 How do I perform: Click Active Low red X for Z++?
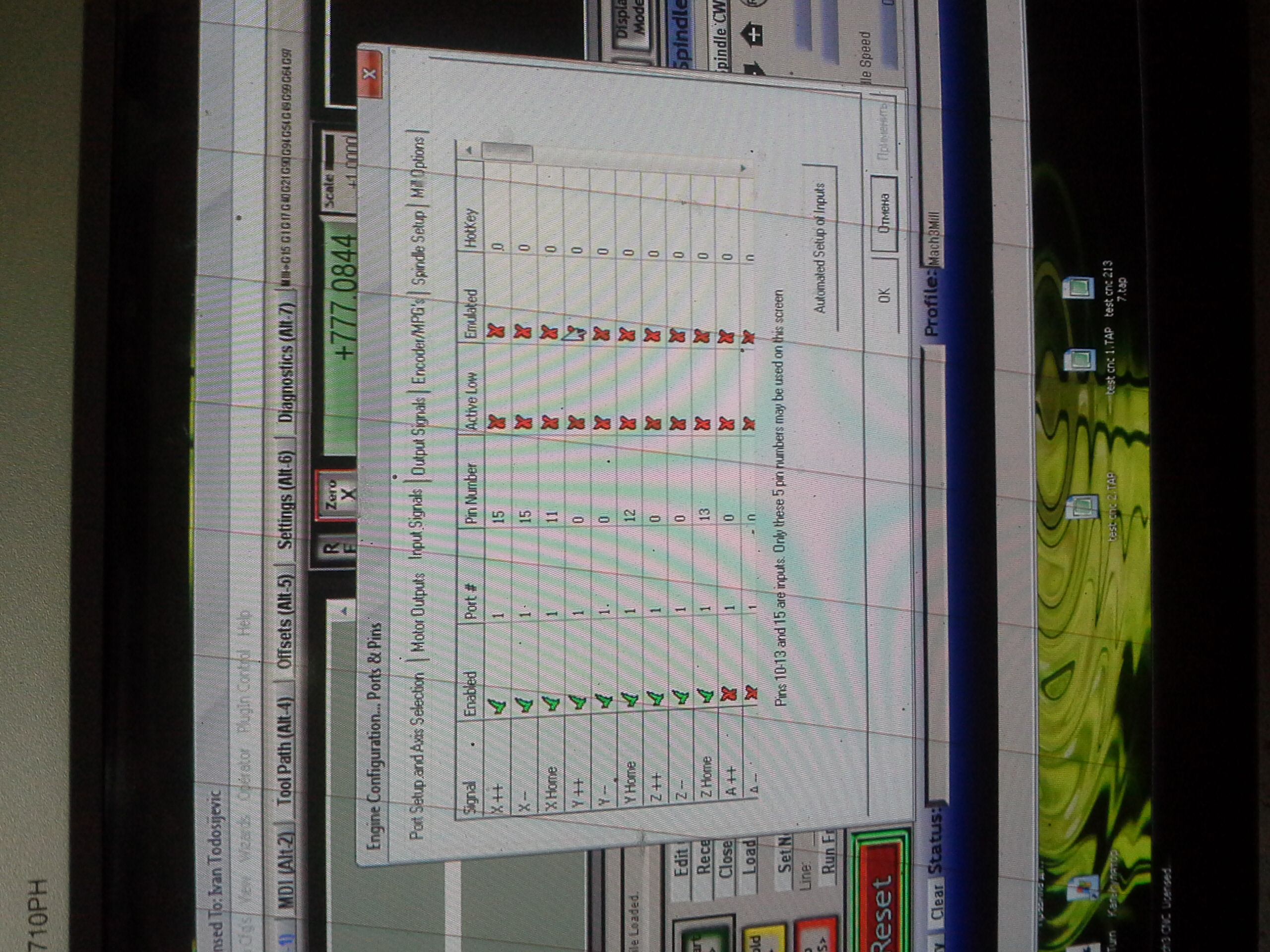pos(652,423)
